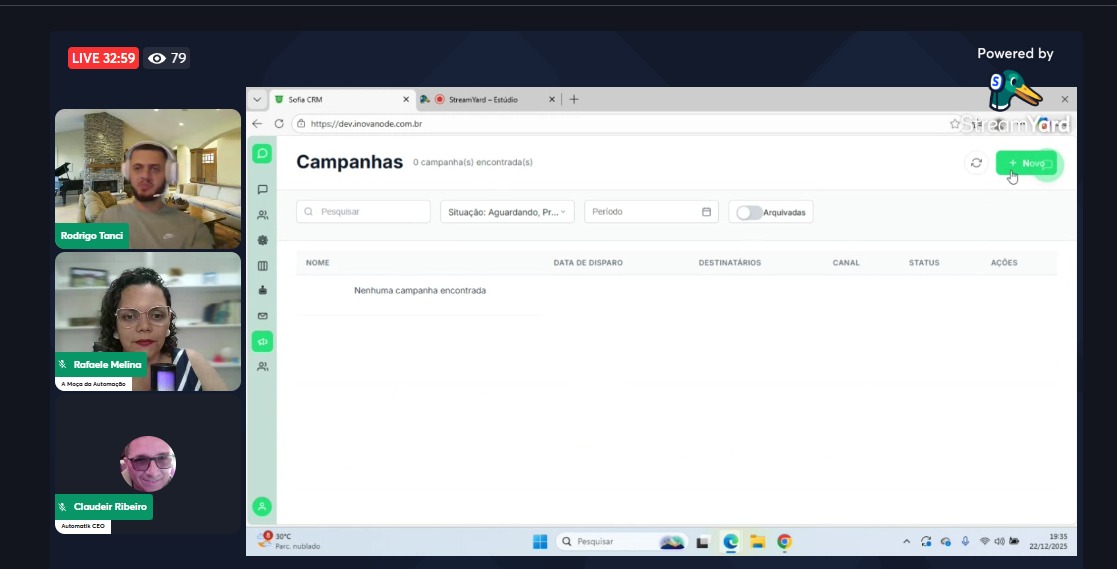Open the kanban columns board icon
Viewport: 1117px width, 569px height.
coord(262,266)
